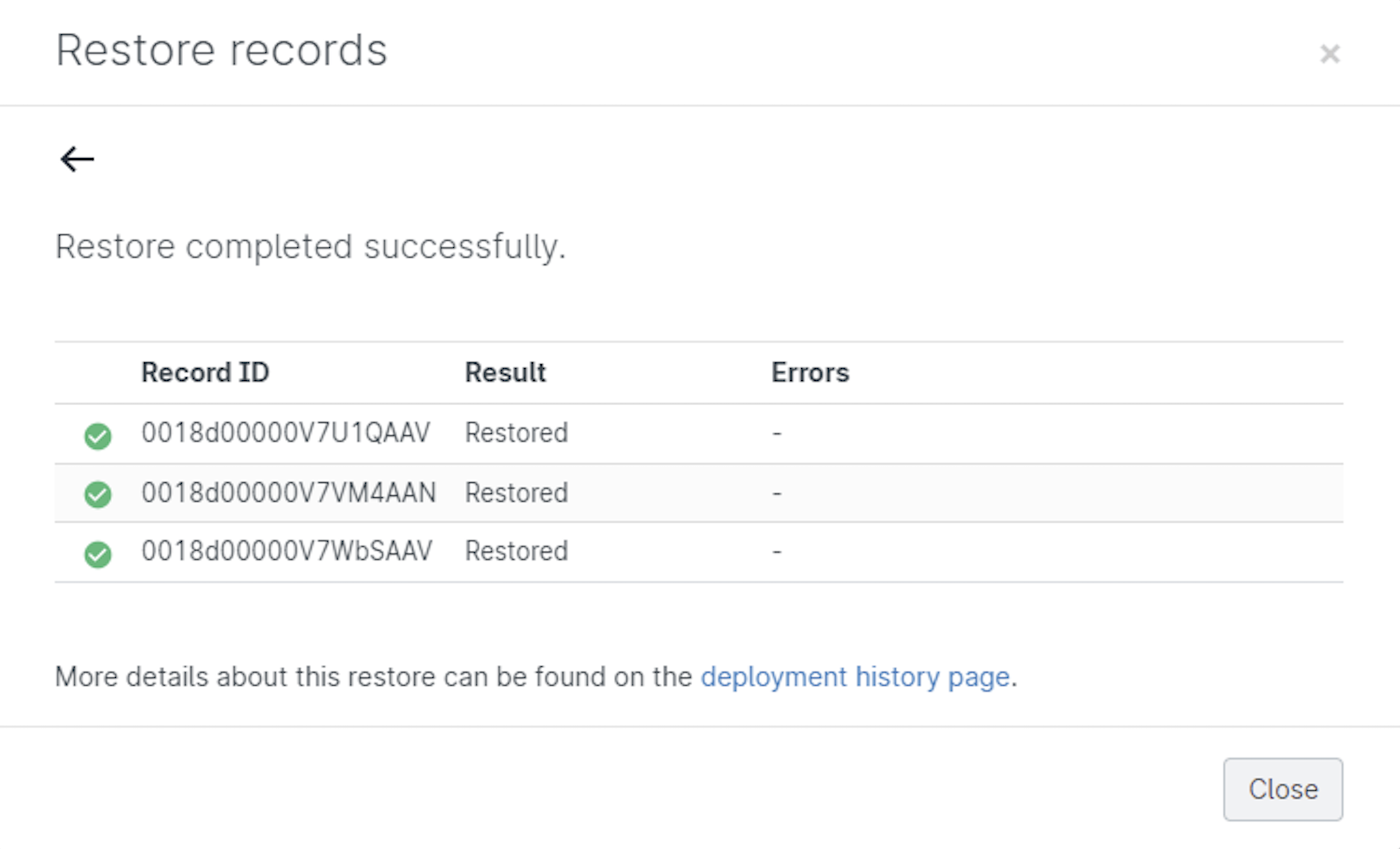Click the errors dash in third row

tap(777, 551)
